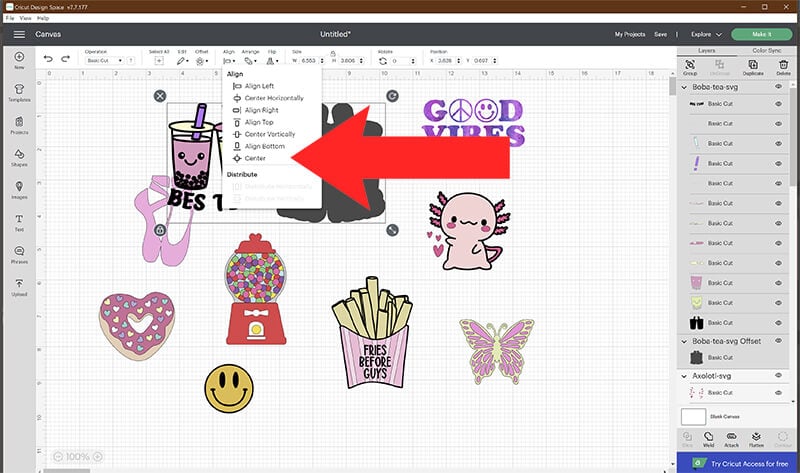Collapse the Axolotl-svg layer group
Screen dimensions: 800x473
click(x=684, y=376)
